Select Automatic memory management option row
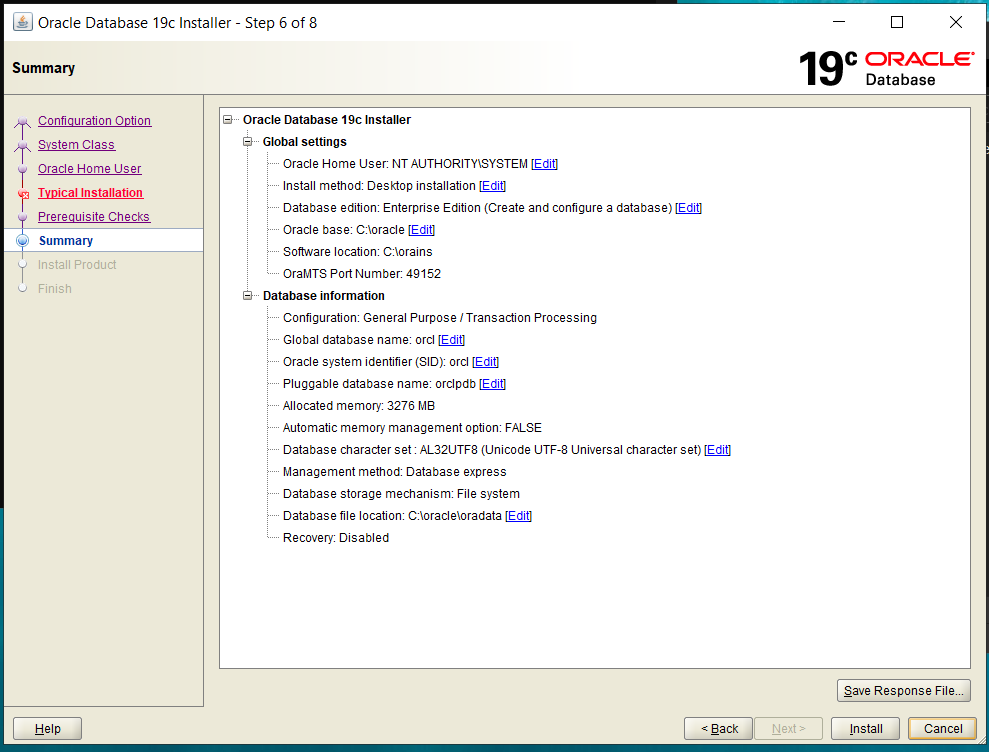This screenshot has height=752, width=989. click(x=413, y=428)
